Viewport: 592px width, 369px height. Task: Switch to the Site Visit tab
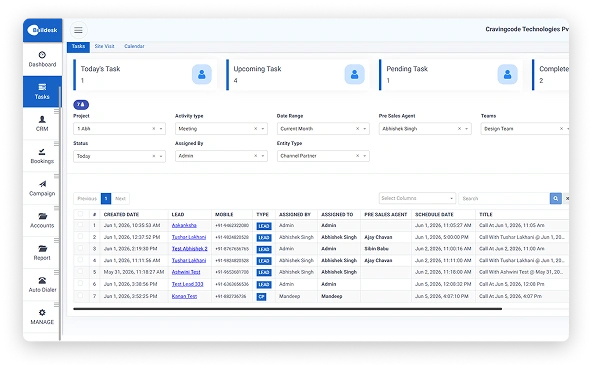[105, 46]
